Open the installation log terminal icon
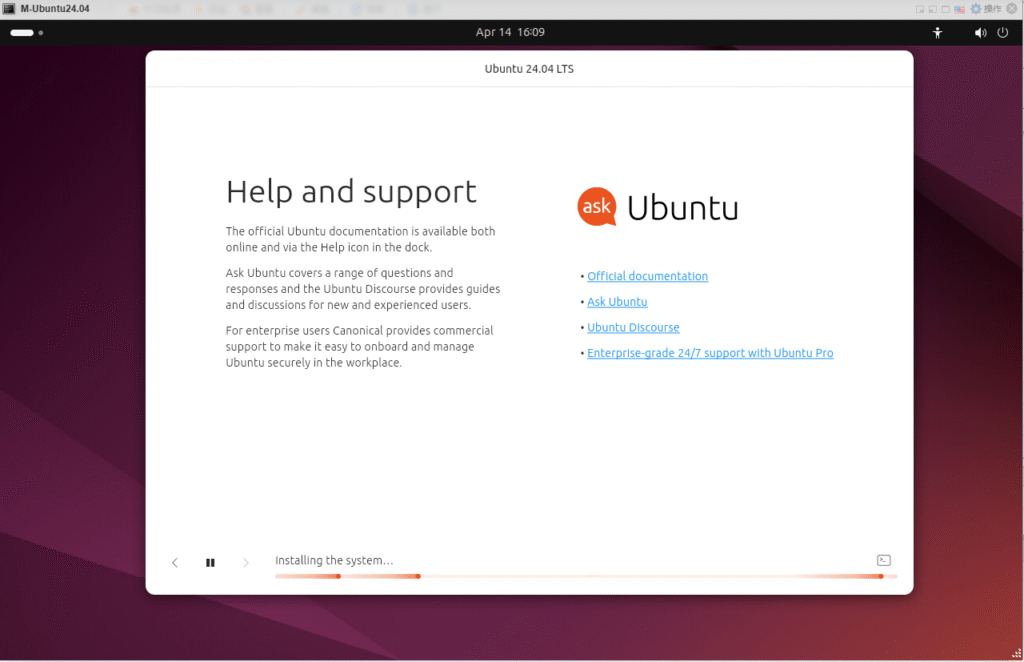The height and width of the screenshot is (662, 1024). tap(883, 561)
